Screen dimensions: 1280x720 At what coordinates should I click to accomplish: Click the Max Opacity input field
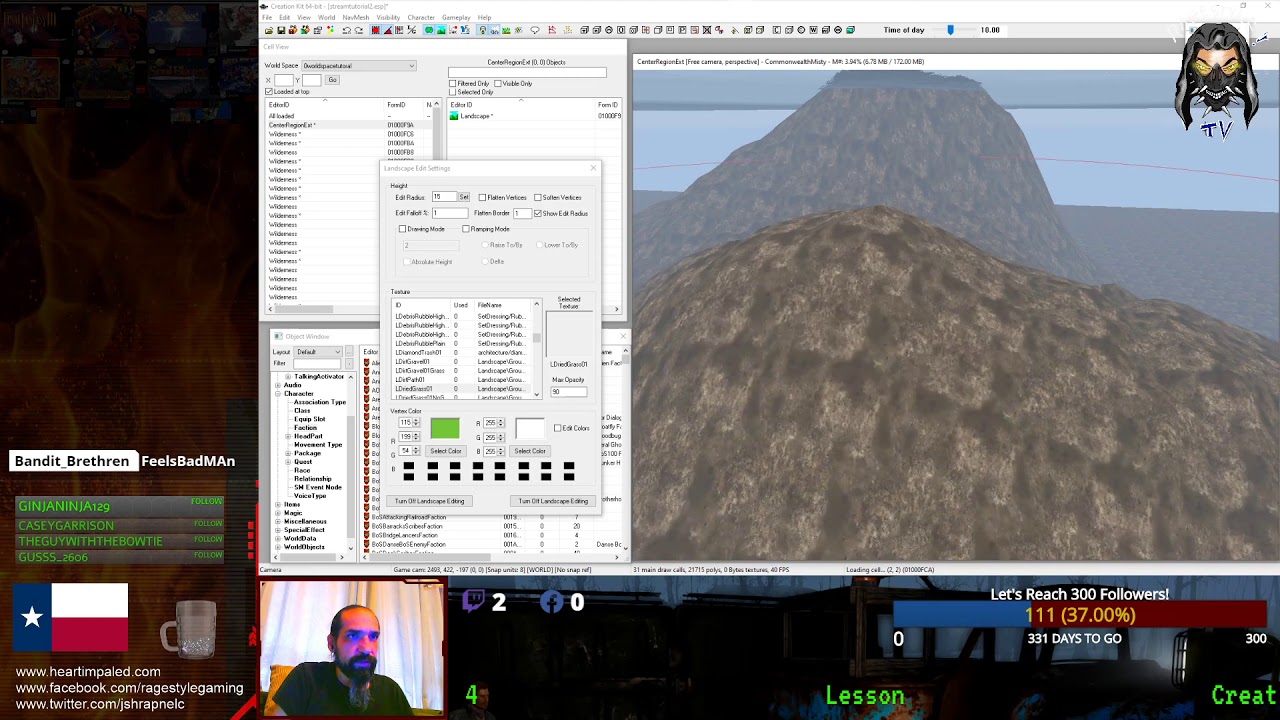[x=569, y=391]
